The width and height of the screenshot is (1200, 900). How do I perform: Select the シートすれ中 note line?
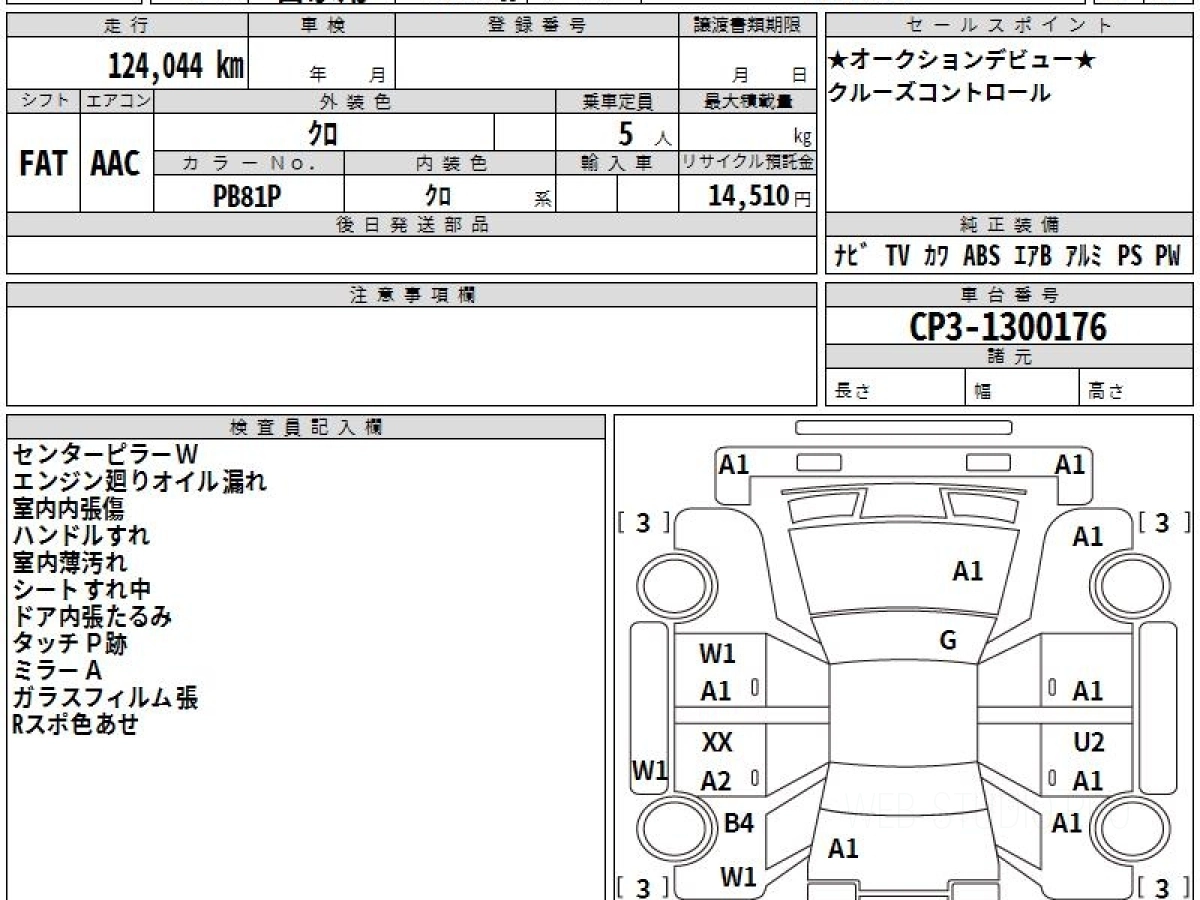point(81,590)
